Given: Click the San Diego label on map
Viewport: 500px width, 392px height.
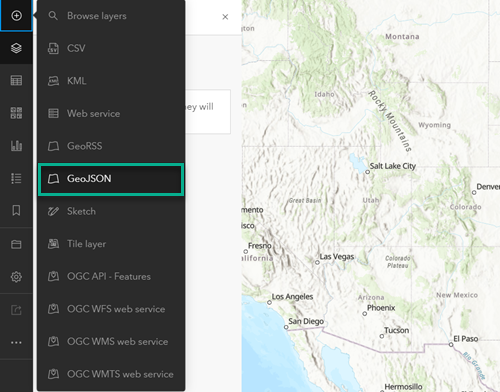Looking at the screenshot, I should [306, 321].
